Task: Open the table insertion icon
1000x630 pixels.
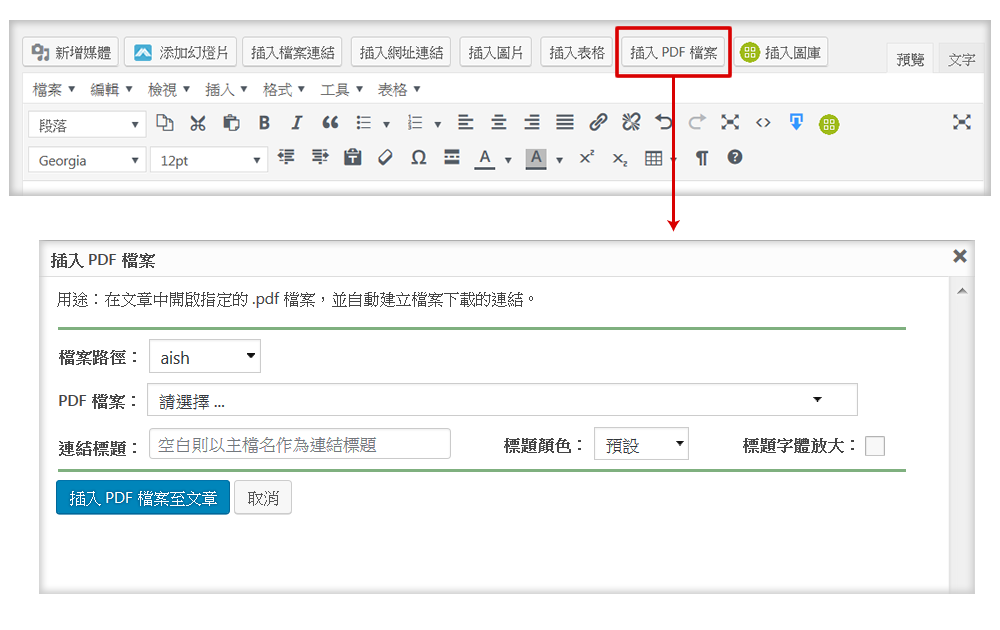Action: (652, 160)
